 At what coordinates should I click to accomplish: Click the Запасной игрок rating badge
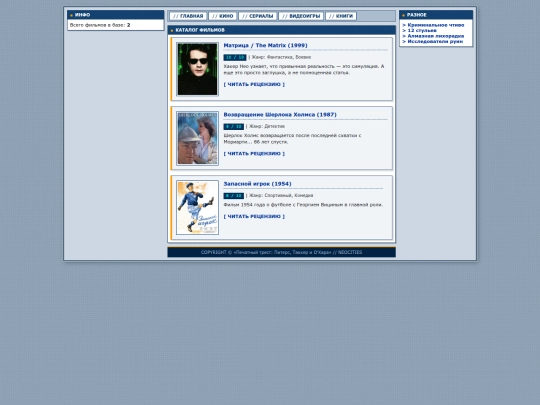(233, 196)
